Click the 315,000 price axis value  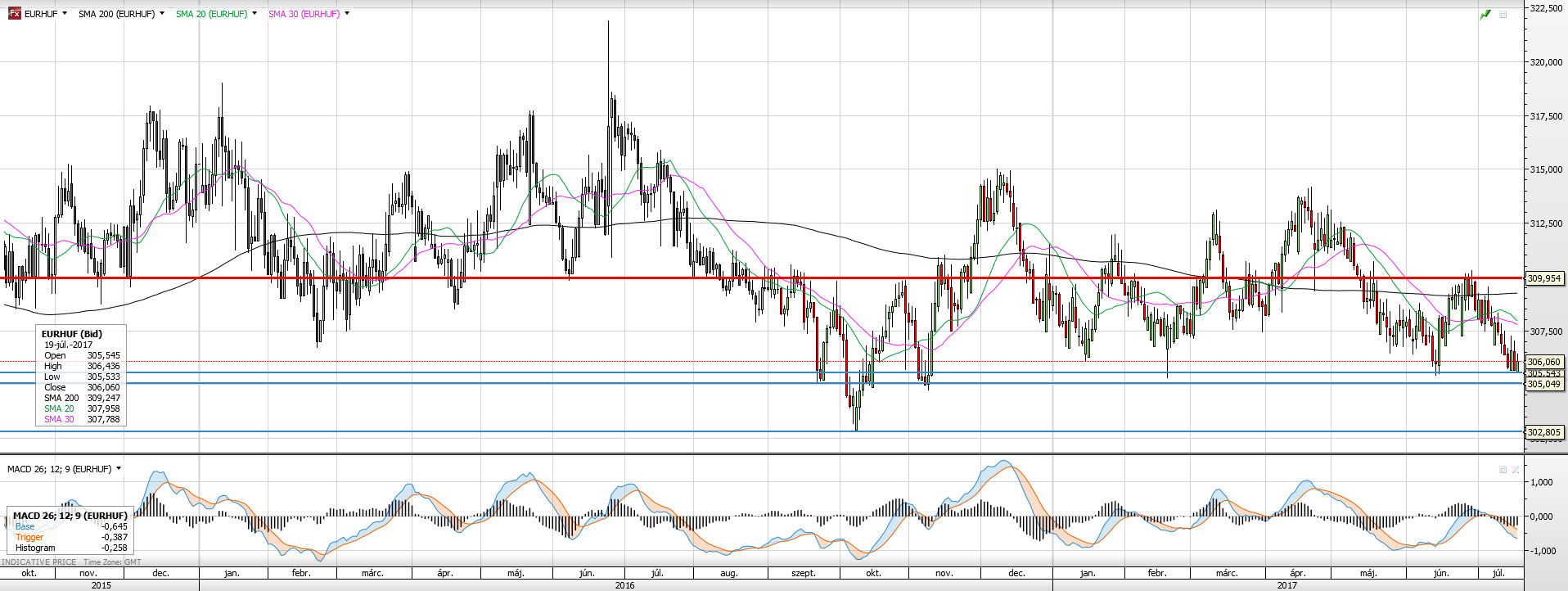[1546, 170]
